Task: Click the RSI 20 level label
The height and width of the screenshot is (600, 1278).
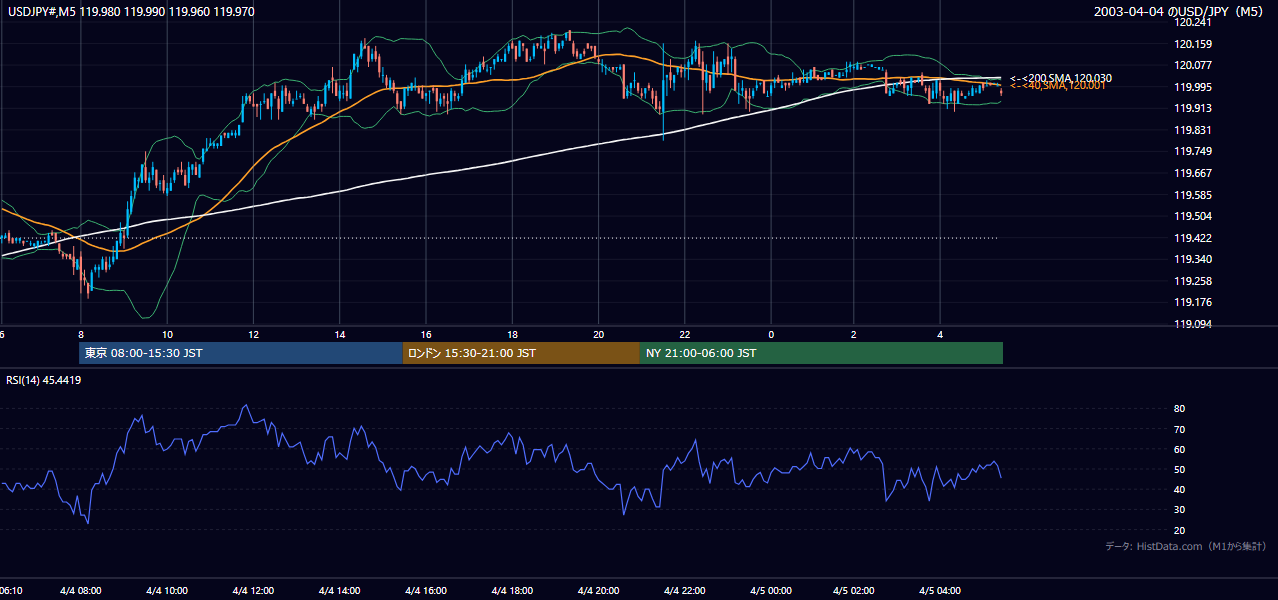Action: tap(1180, 530)
